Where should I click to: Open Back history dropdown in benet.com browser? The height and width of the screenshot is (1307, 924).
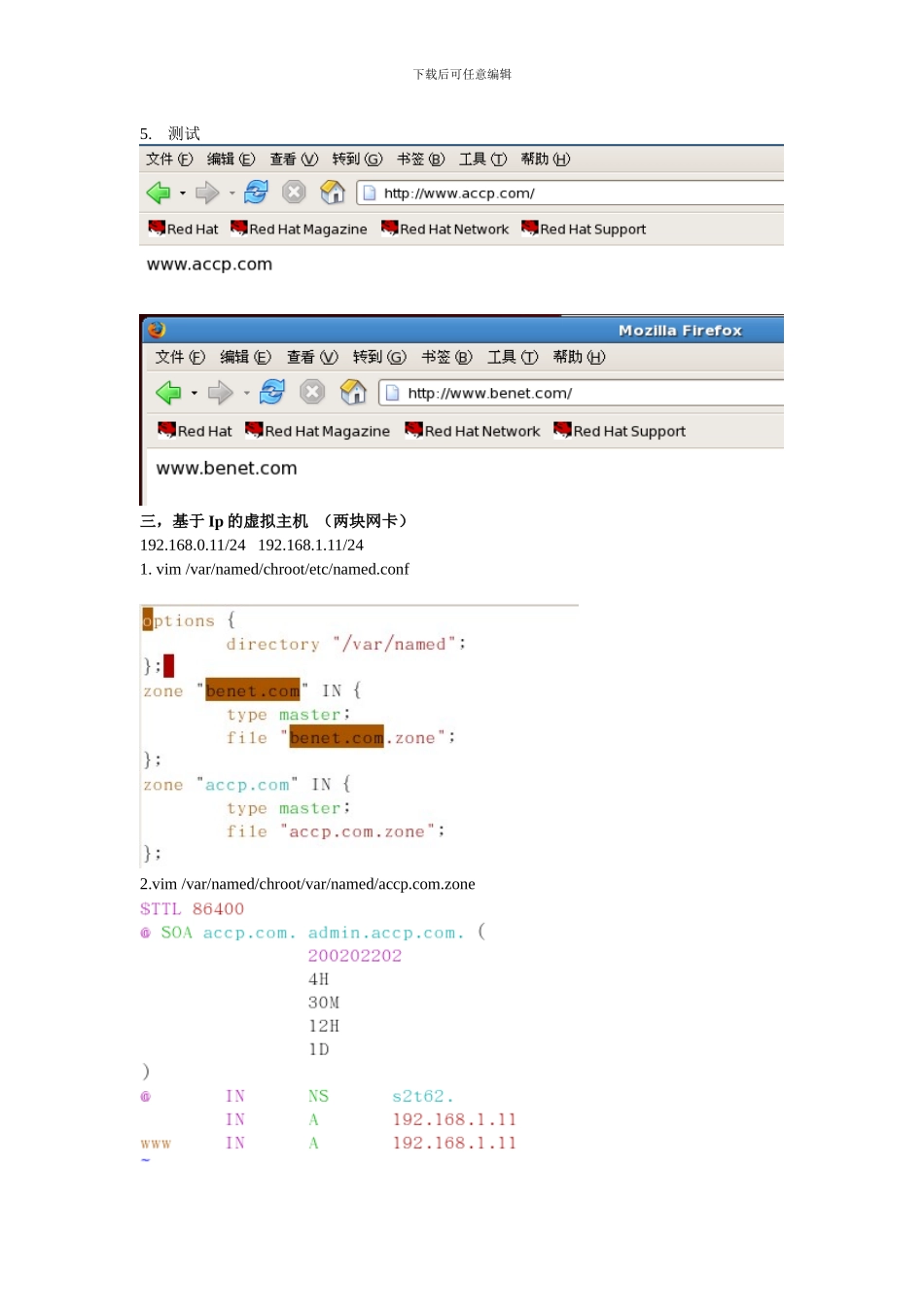195,393
